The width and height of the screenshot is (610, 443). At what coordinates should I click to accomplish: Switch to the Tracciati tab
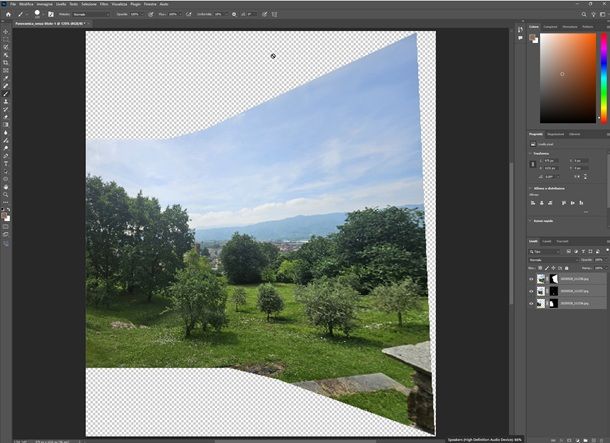[x=562, y=242]
